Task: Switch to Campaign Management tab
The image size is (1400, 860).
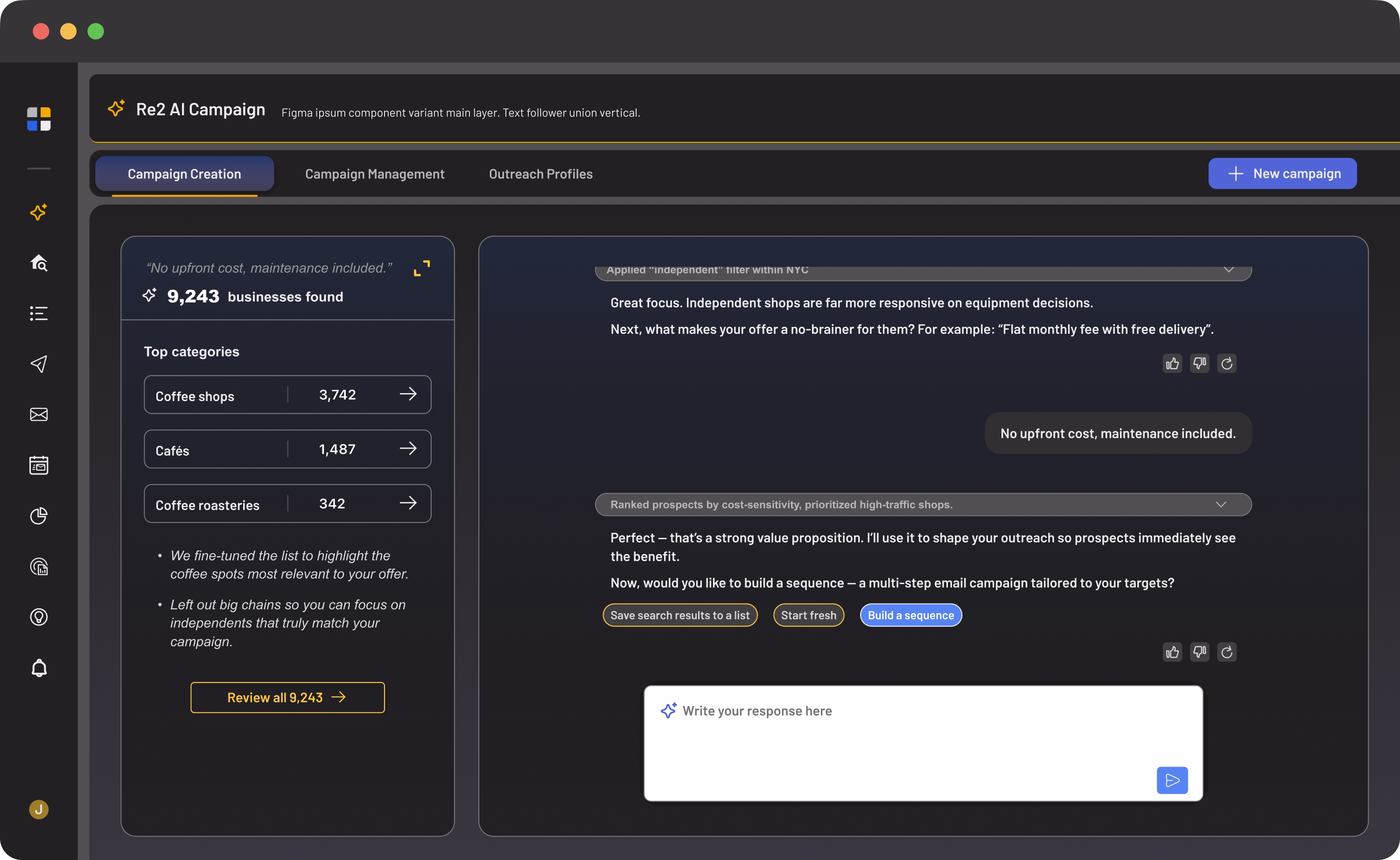Action: (x=375, y=174)
